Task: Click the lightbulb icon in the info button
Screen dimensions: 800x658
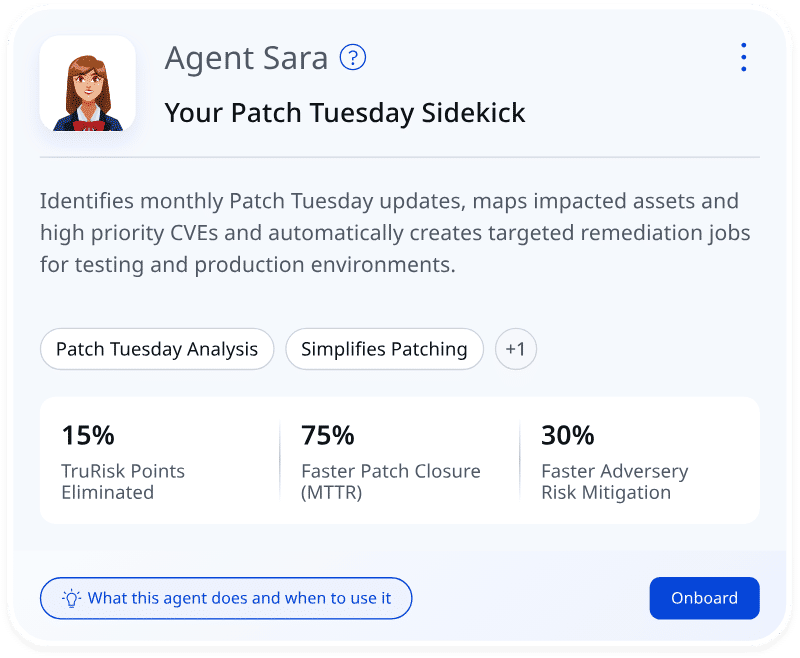Action: (71, 598)
